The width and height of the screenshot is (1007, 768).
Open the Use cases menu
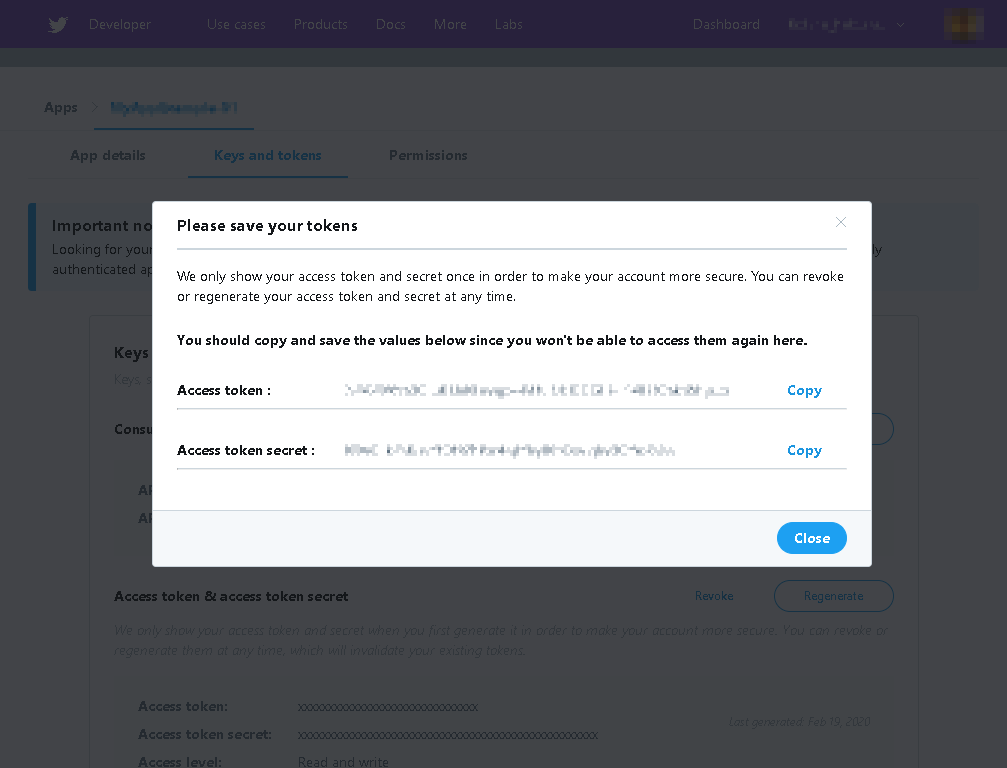[236, 24]
